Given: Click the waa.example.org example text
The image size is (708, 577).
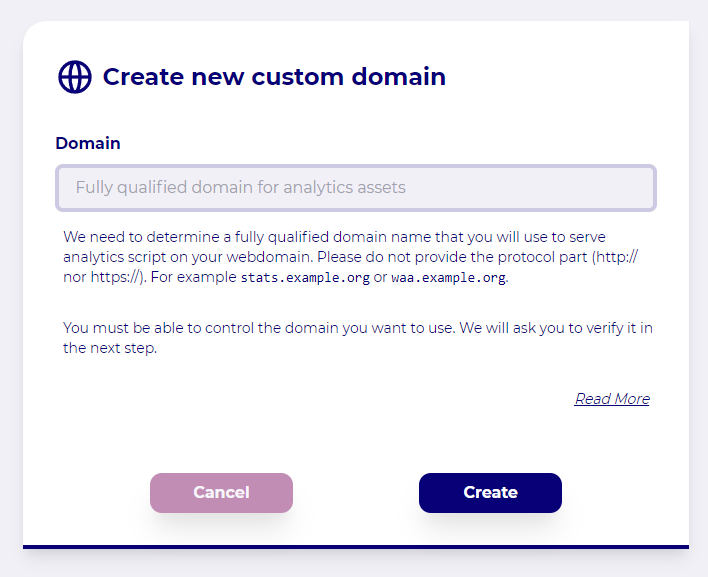Looking at the screenshot, I should [x=448, y=277].
